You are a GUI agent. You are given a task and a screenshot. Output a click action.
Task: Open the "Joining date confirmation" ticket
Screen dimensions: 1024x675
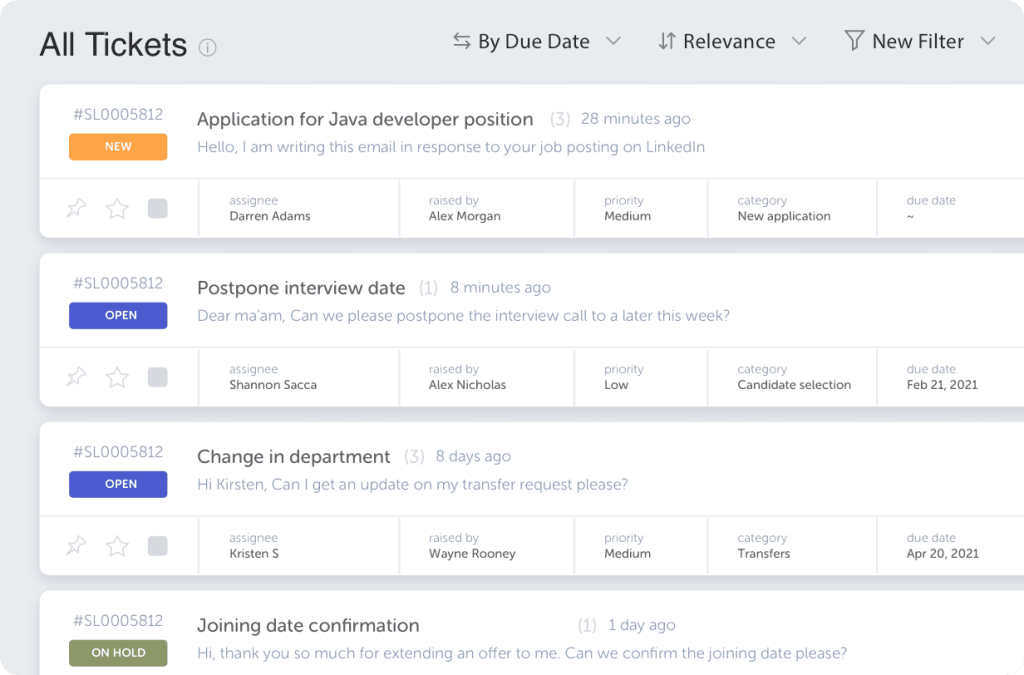click(x=307, y=625)
